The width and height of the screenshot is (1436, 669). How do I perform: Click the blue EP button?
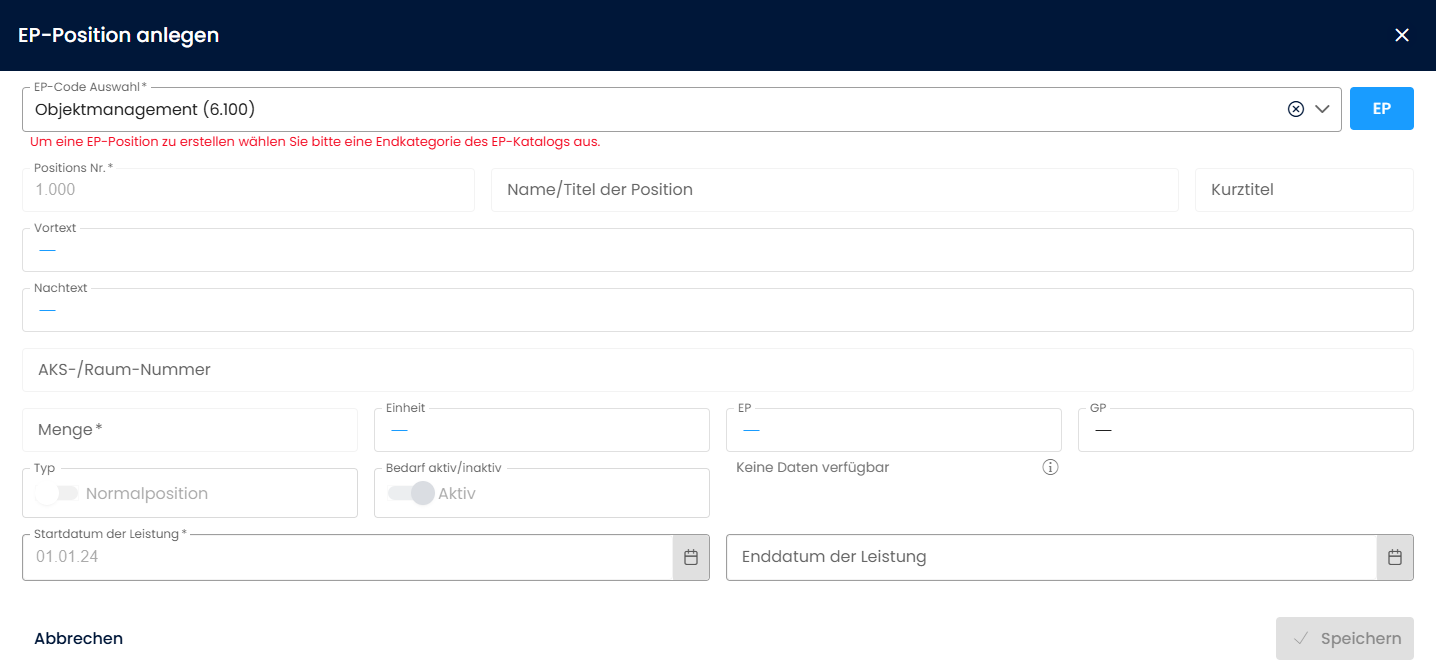click(x=1381, y=109)
